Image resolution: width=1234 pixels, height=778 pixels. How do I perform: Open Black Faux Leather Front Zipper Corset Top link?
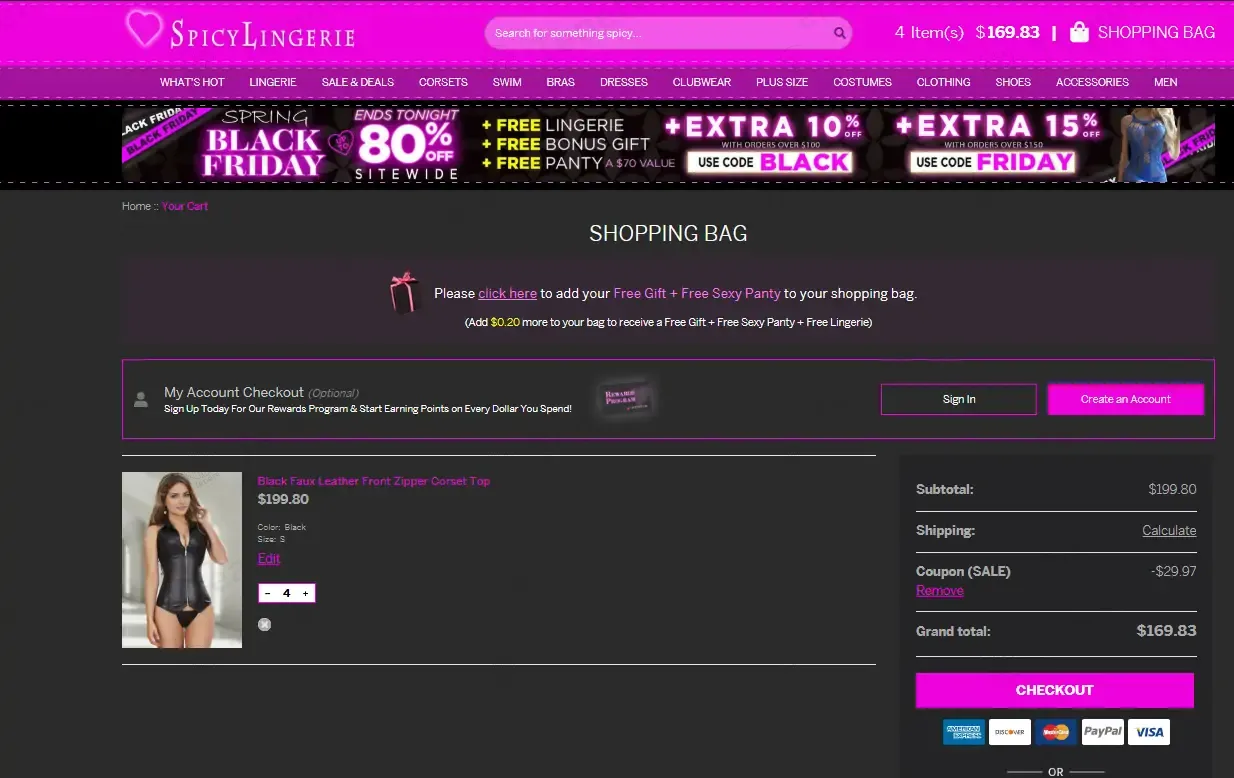point(374,481)
